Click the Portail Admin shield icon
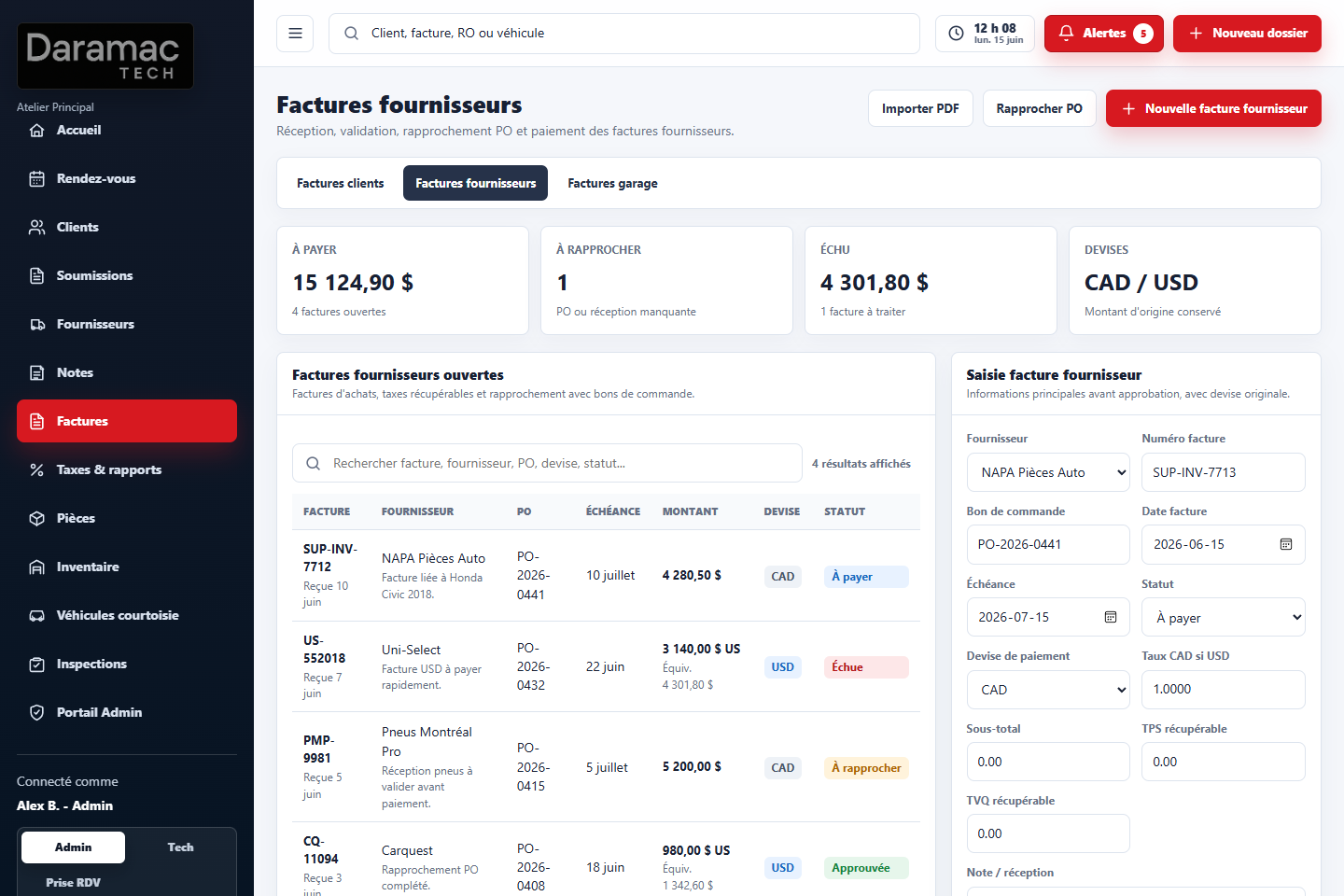 (37, 713)
